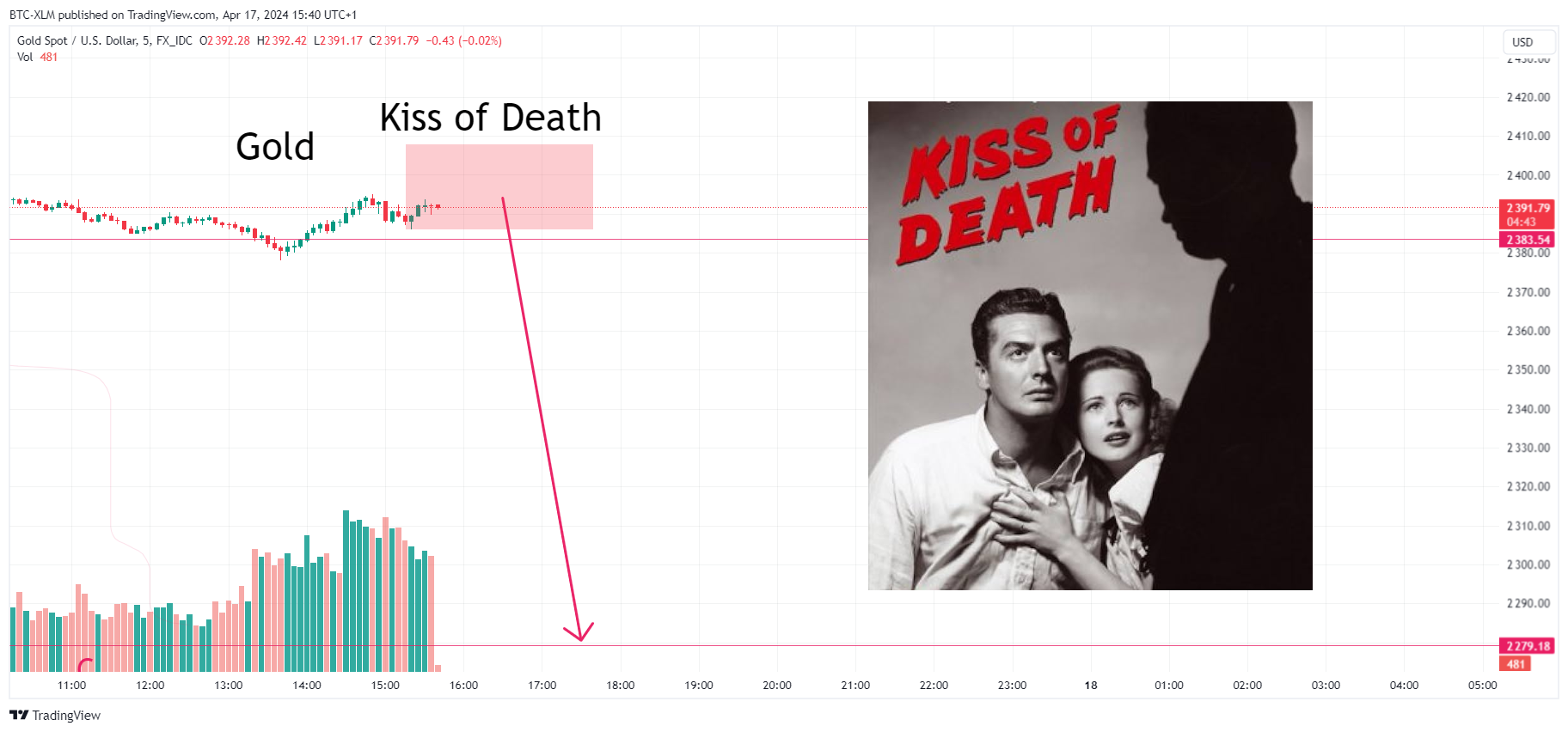
Task: Click the 15:00 time axis label
Action: 385,686
